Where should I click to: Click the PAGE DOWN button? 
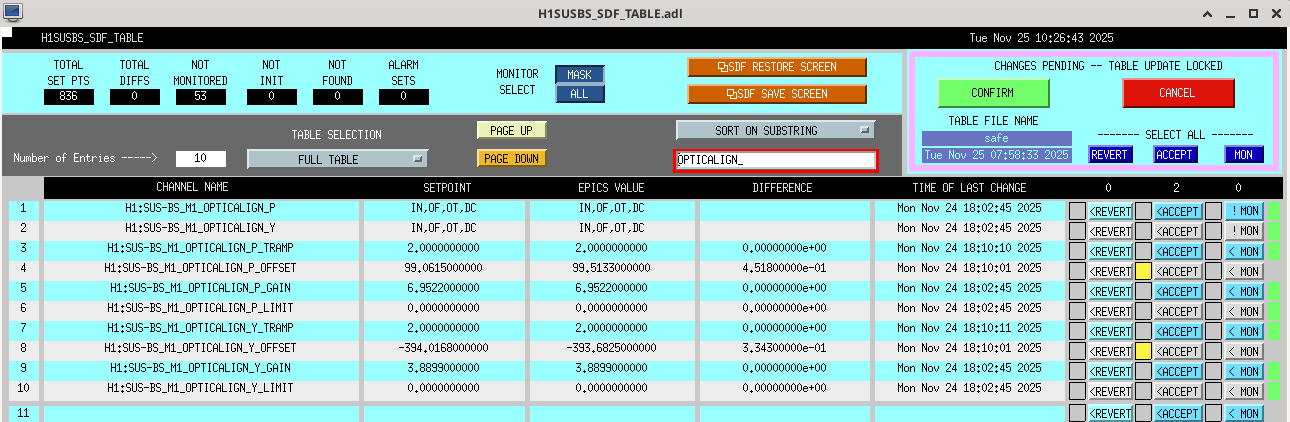pos(511,158)
